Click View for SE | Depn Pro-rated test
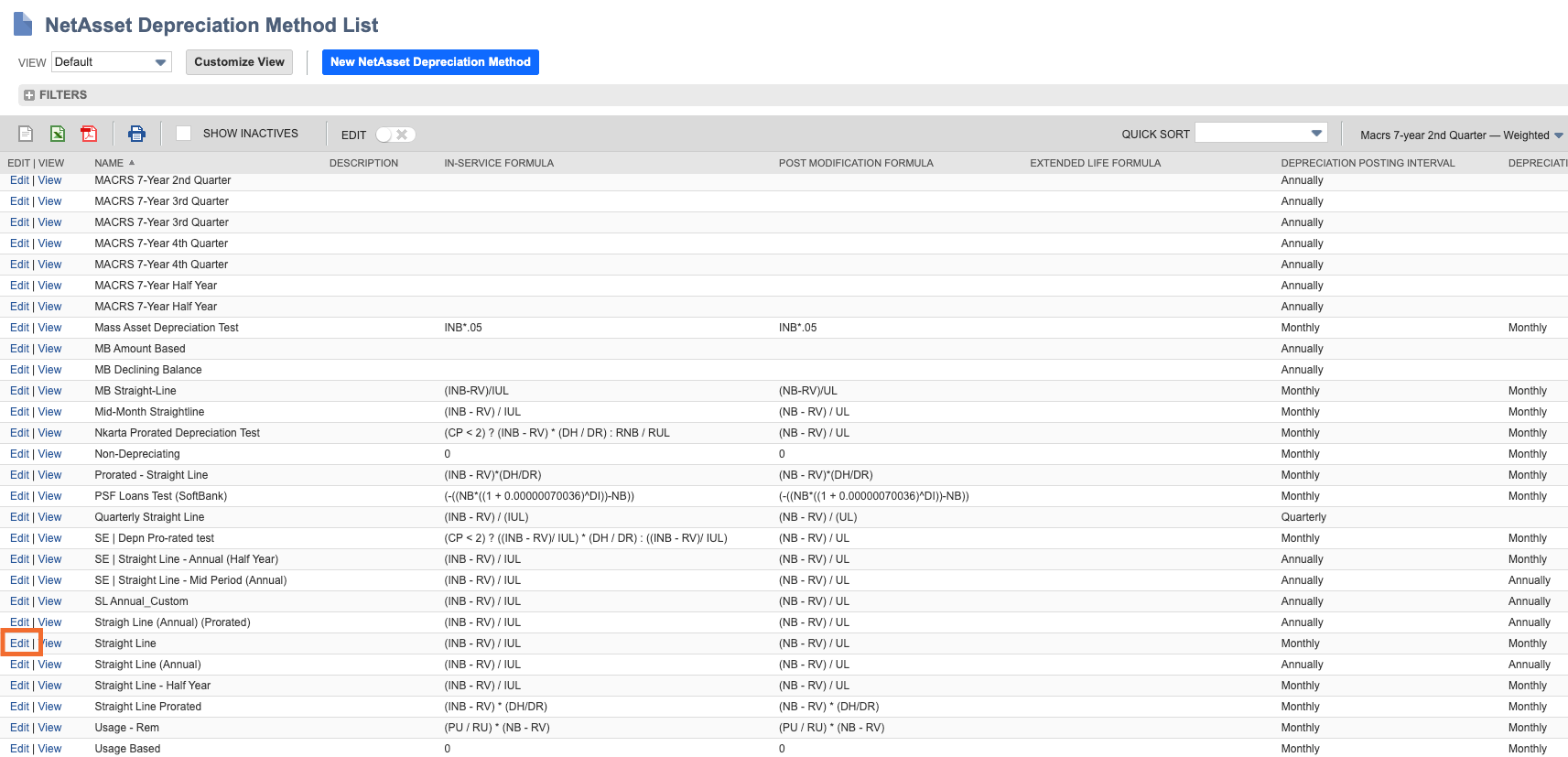The width and height of the screenshot is (1568, 757). point(50,538)
